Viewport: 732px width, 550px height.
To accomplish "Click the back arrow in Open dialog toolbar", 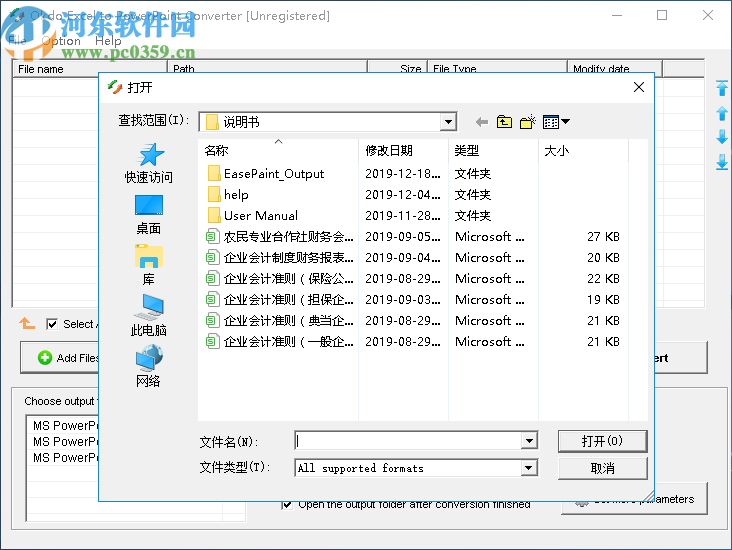I will (482, 122).
